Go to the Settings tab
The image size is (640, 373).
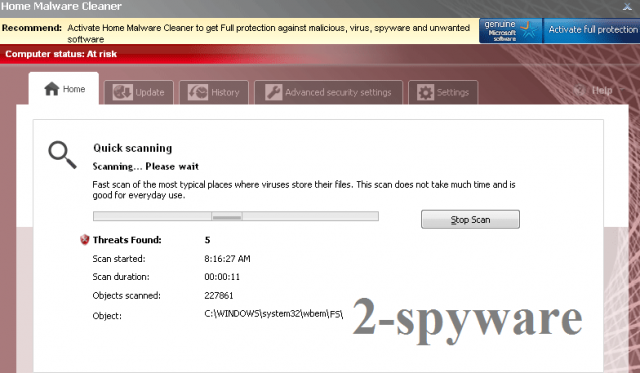pyautogui.click(x=443, y=92)
